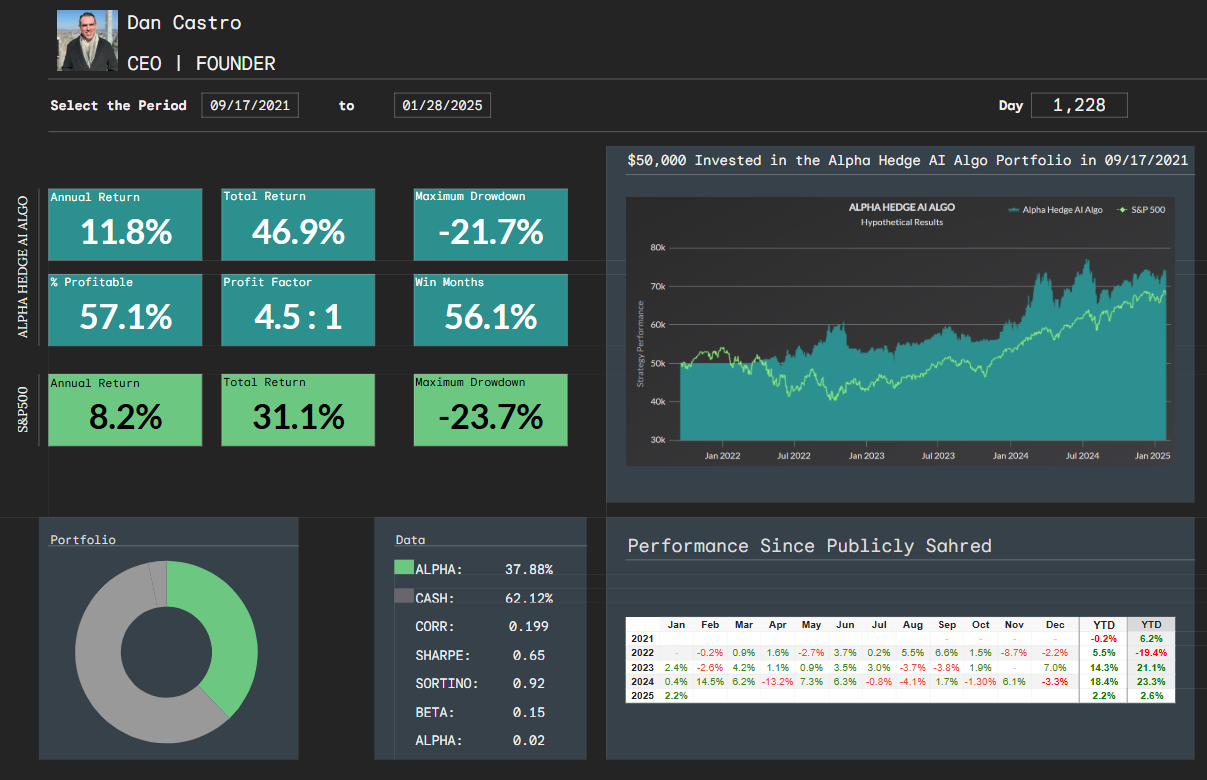1207x780 pixels.
Task: Click the 14.5% cell for Feb 2024
Action: (x=709, y=681)
